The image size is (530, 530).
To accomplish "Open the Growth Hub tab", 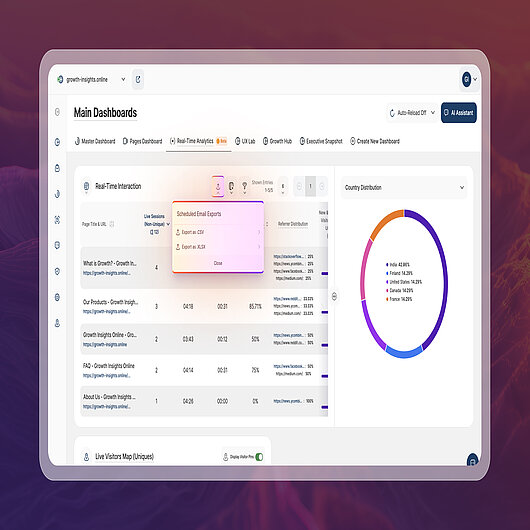I will pos(278,141).
